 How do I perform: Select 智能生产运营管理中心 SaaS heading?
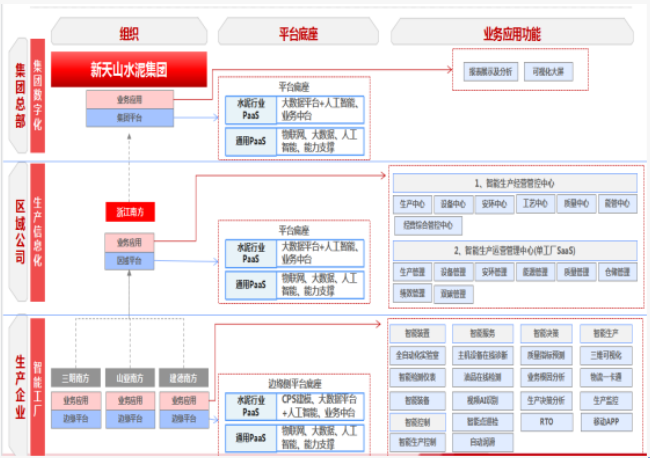[x=514, y=250]
